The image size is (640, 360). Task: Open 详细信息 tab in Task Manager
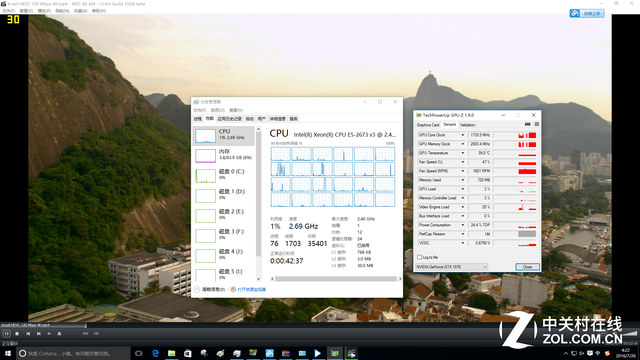[278, 119]
